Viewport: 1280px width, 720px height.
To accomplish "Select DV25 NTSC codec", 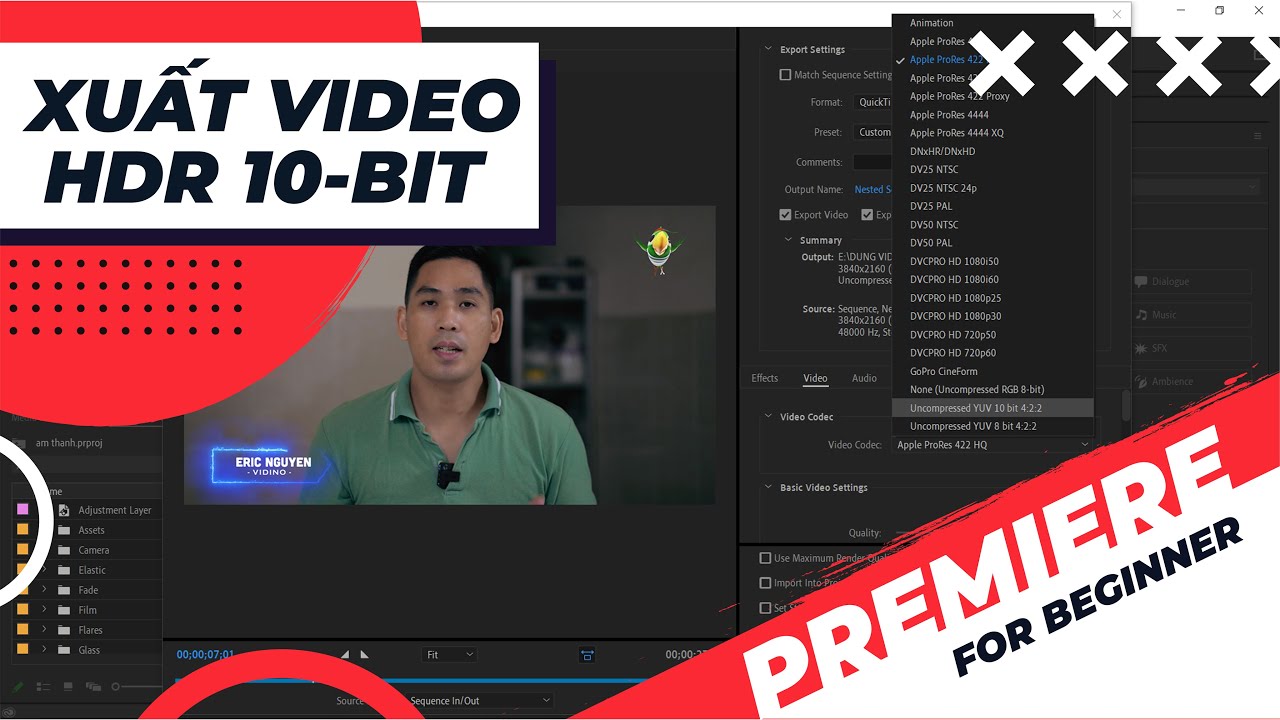I will [992, 169].
